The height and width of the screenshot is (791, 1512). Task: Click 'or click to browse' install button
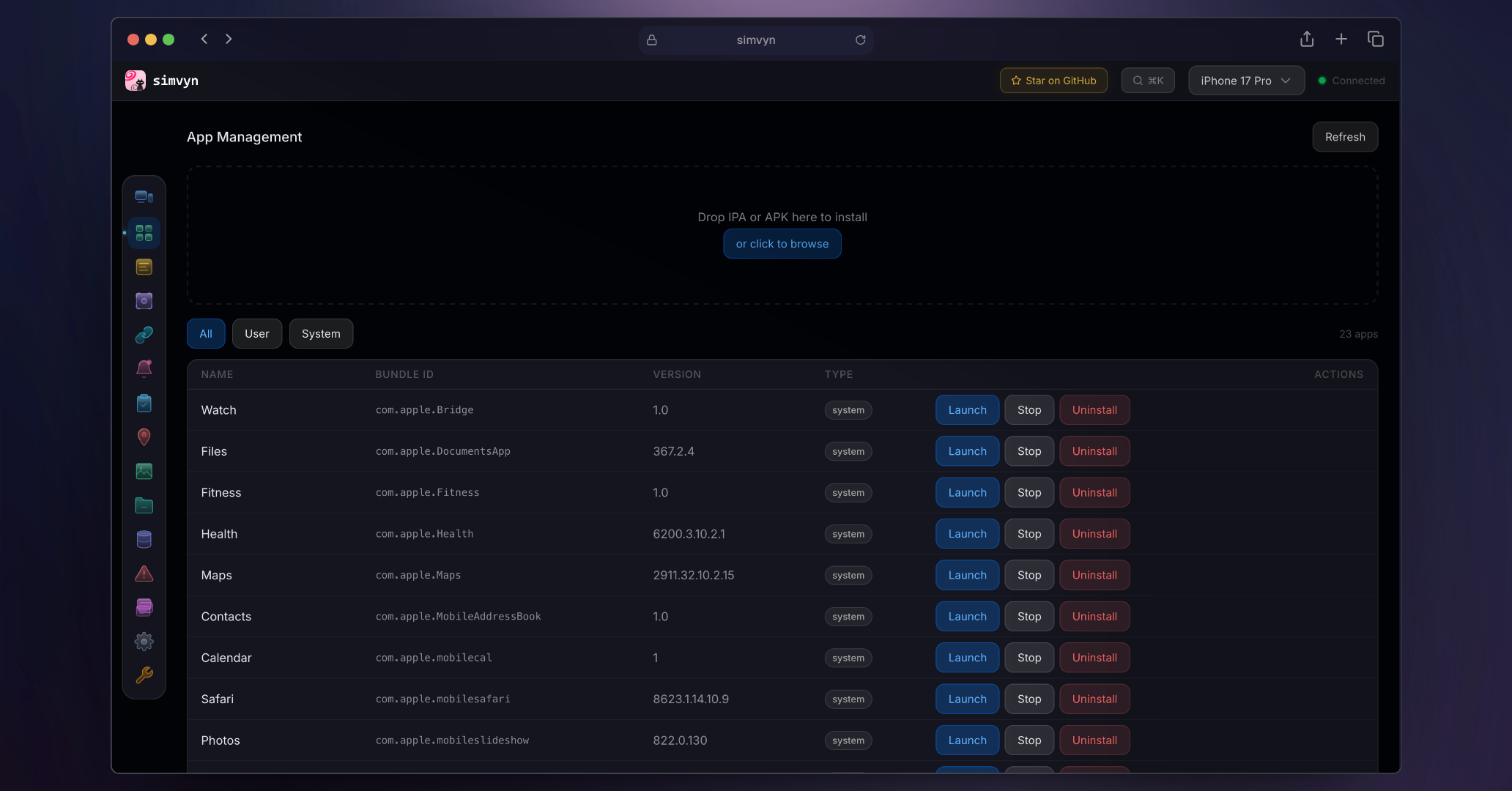(782, 244)
